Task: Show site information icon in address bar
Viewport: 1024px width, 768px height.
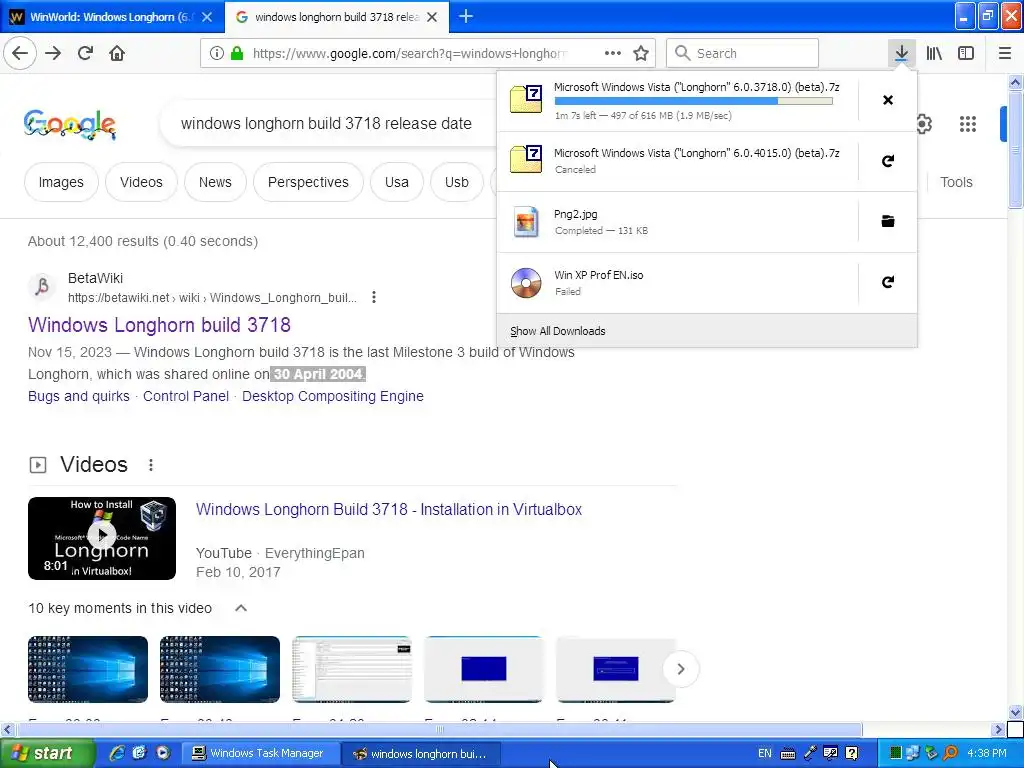Action: [x=217, y=54]
